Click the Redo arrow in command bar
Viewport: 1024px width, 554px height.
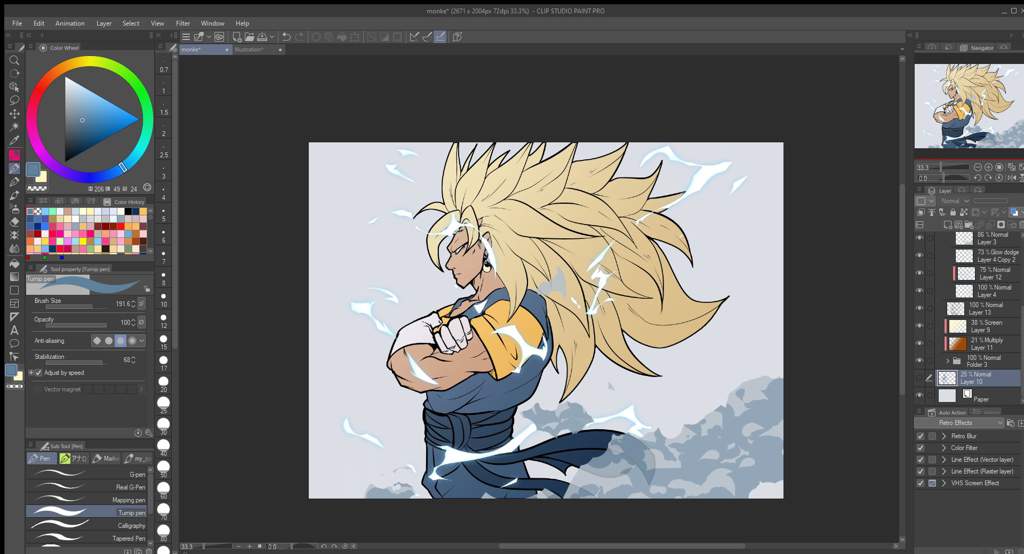pos(299,37)
